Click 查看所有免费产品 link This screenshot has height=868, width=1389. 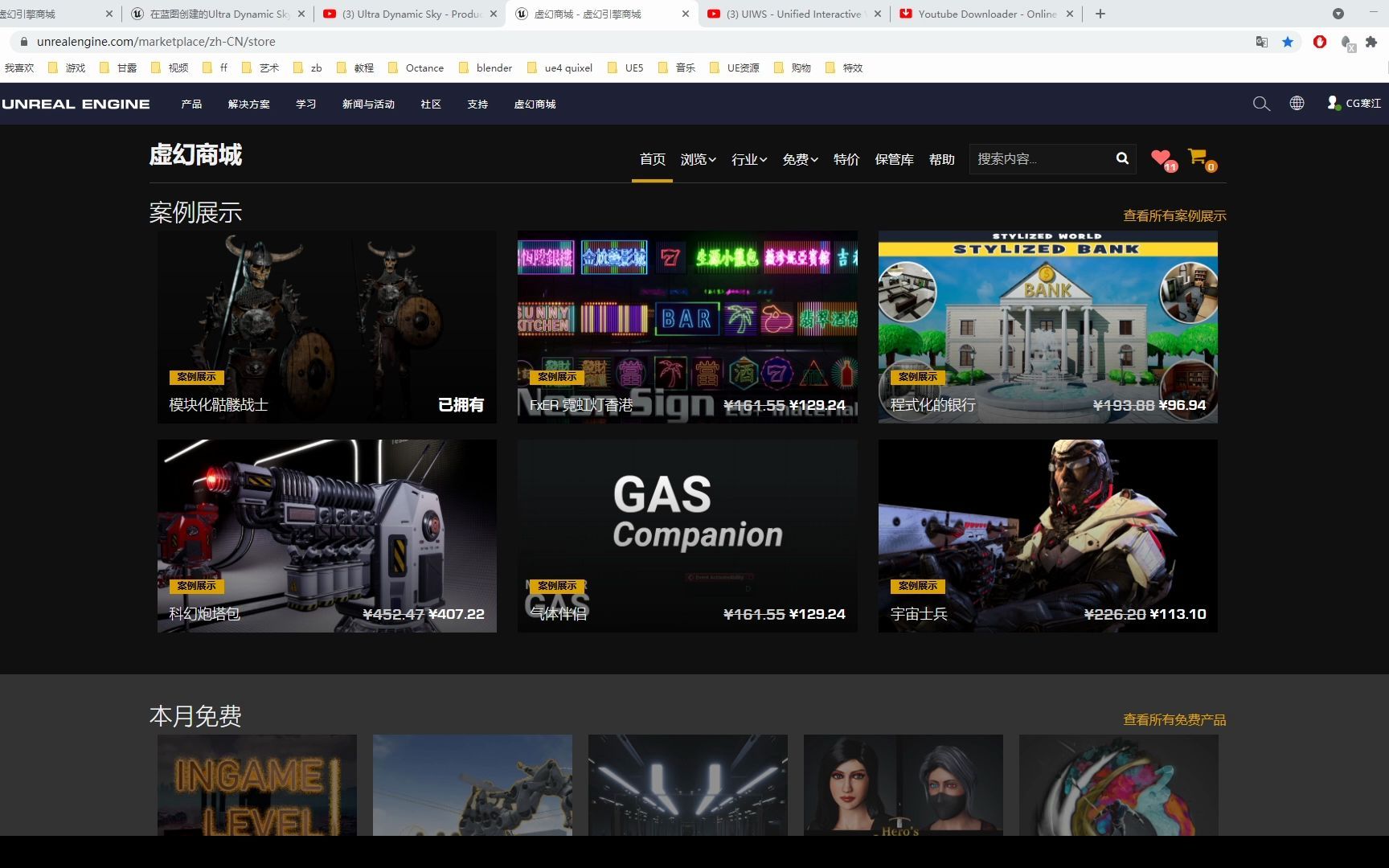click(1174, 719)
